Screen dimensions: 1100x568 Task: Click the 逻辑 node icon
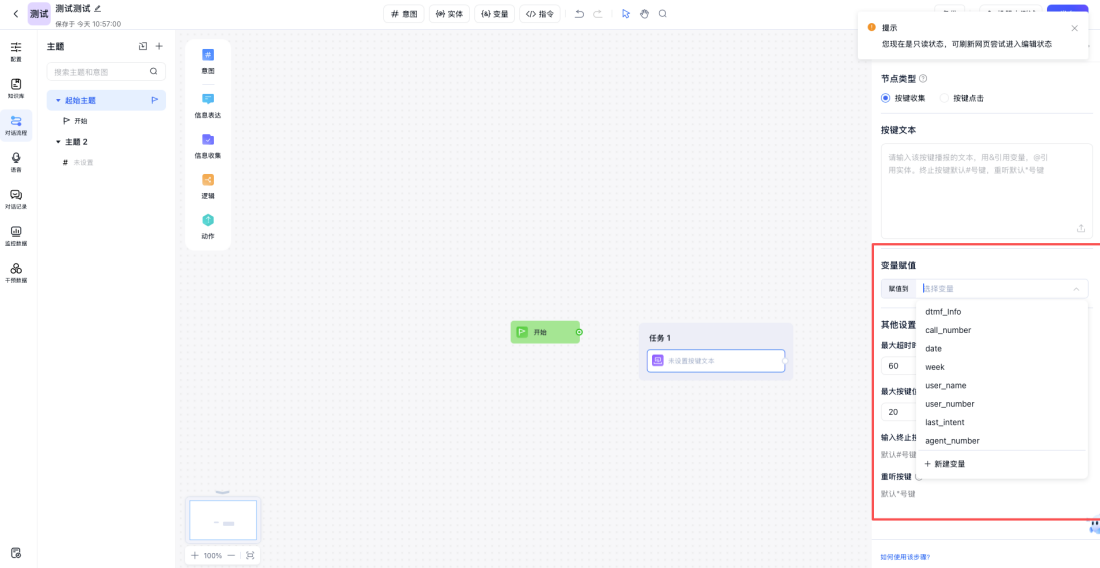tap(208, 180)
